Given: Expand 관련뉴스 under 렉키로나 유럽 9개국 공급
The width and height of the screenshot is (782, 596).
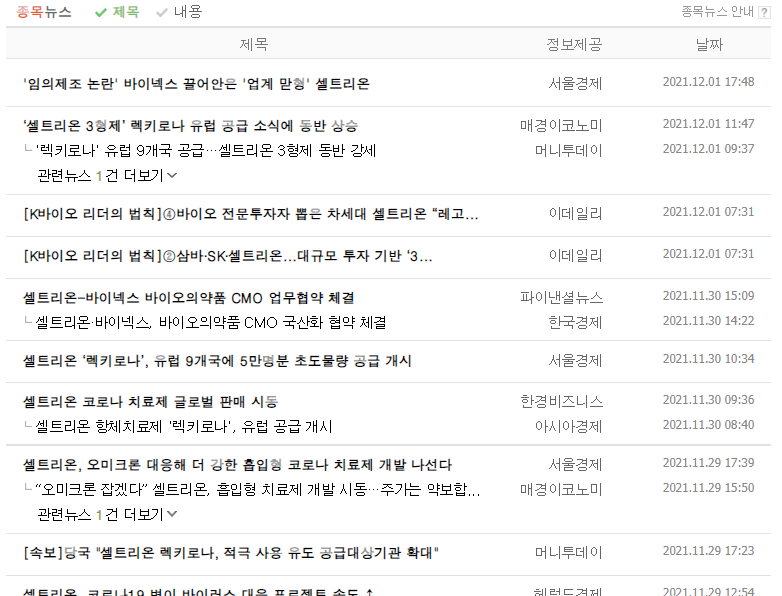Looking at the screenshot, I should pos(107,176).
